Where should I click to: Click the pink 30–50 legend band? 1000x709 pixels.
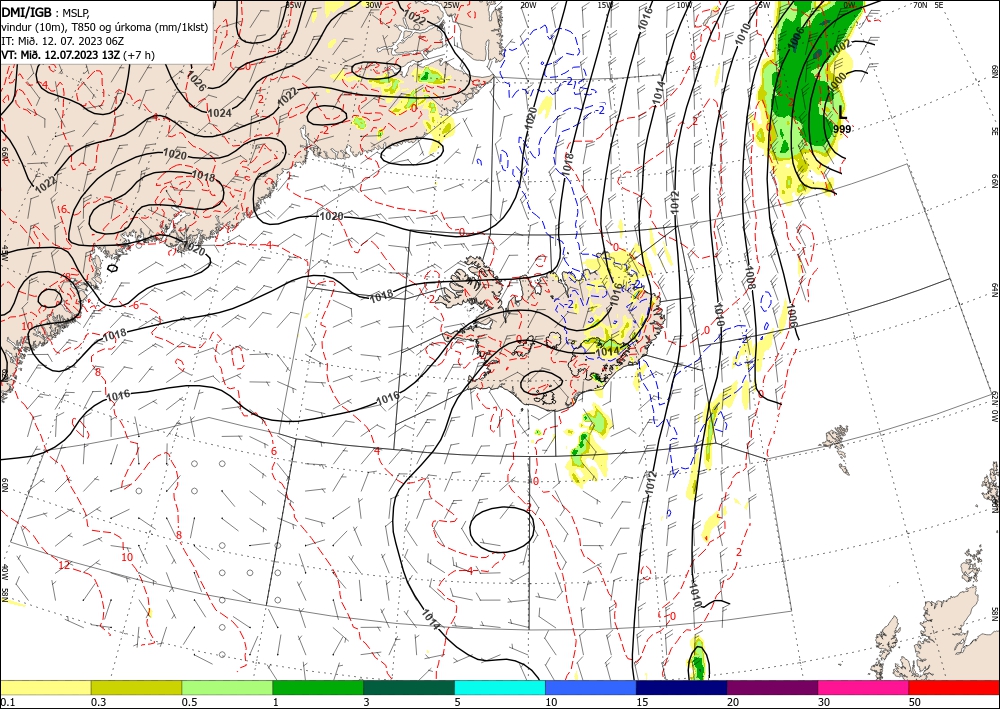tap(864, 687)
